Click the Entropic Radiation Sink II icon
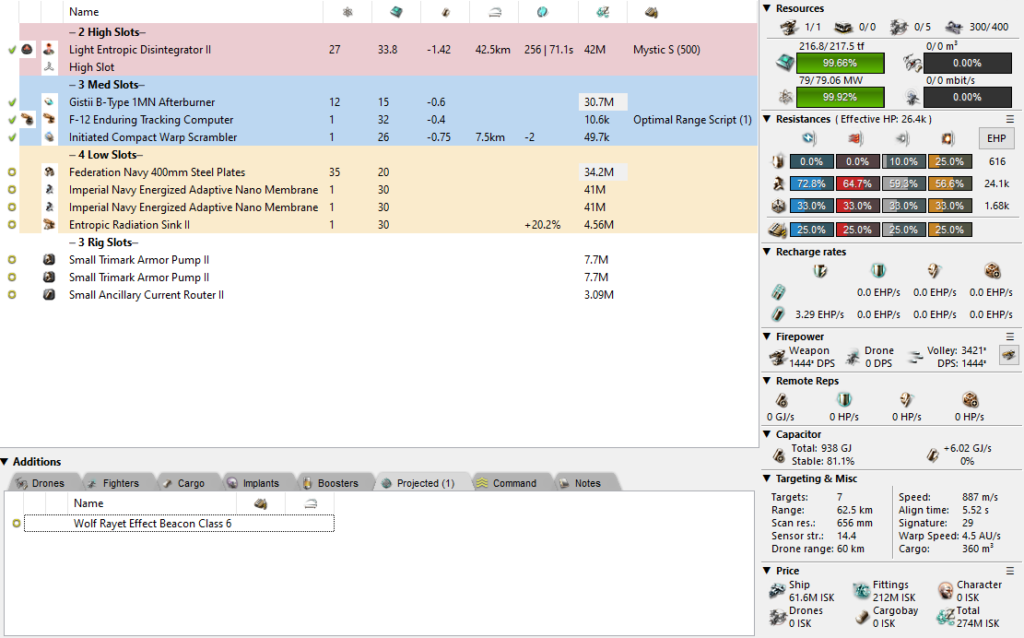Screen dimensions: 1024x638 coord(49,225)
